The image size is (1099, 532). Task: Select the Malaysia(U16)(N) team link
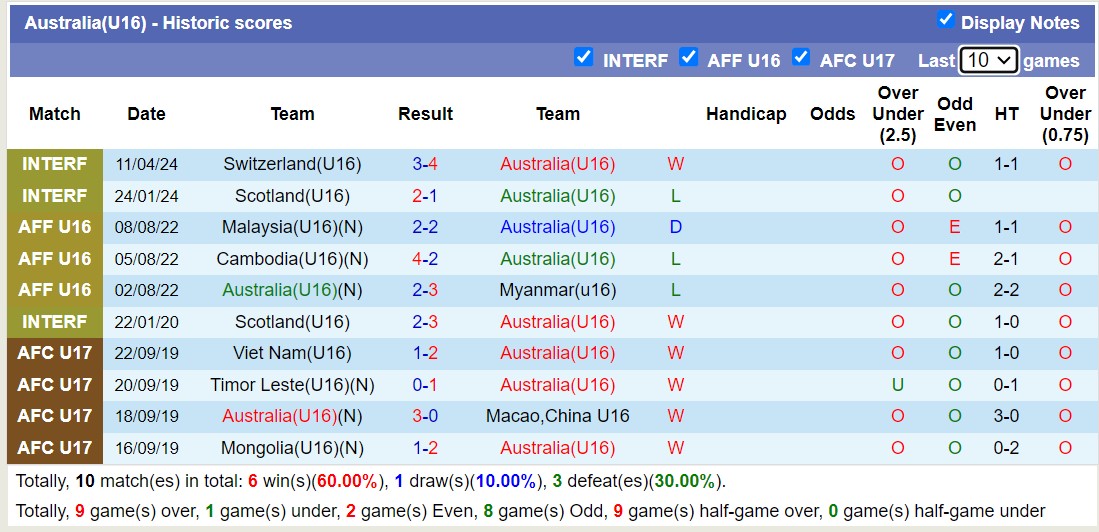[292, 227]
